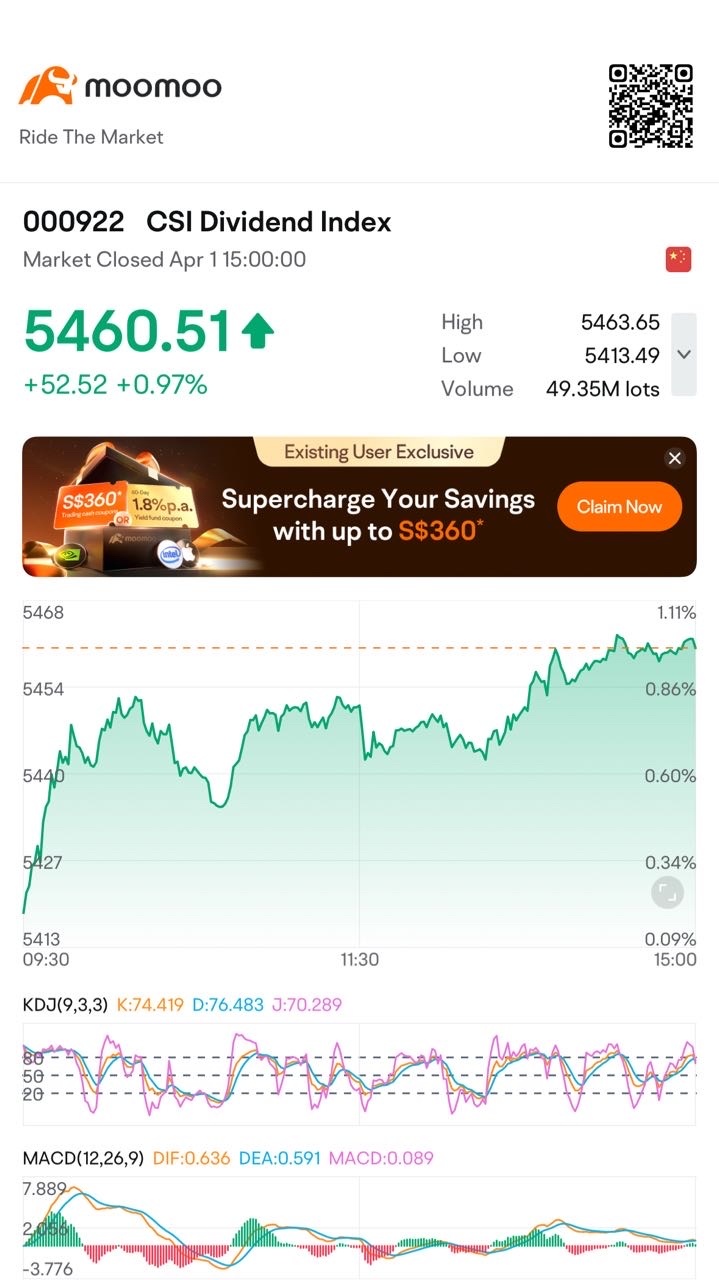The width and height of the screenshot is (719, 1280).
Task: Click Claim Now on the banner
Action: pyautogui.click(x=619, y=506)
